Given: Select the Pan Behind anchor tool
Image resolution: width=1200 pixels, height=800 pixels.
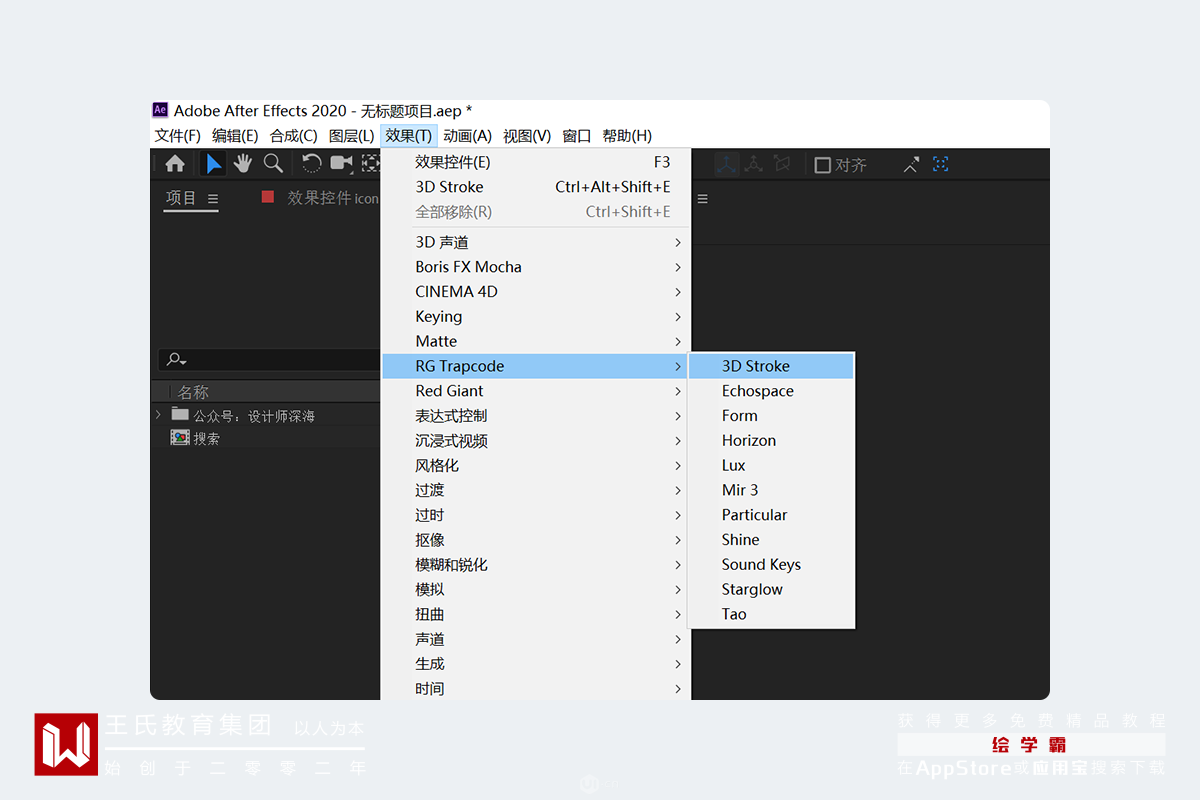Looking at the screenshot, I should (371, 164).
